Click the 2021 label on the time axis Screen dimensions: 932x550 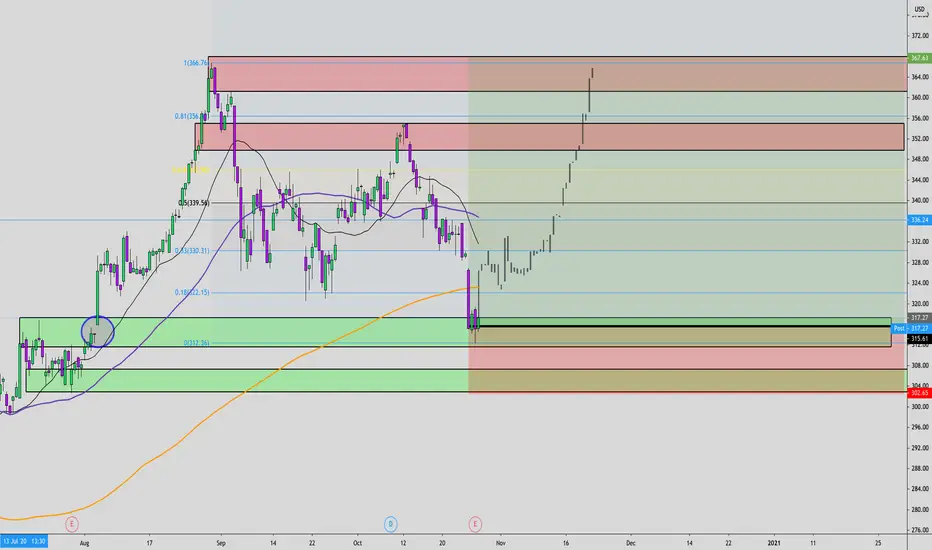click(774, 543)
